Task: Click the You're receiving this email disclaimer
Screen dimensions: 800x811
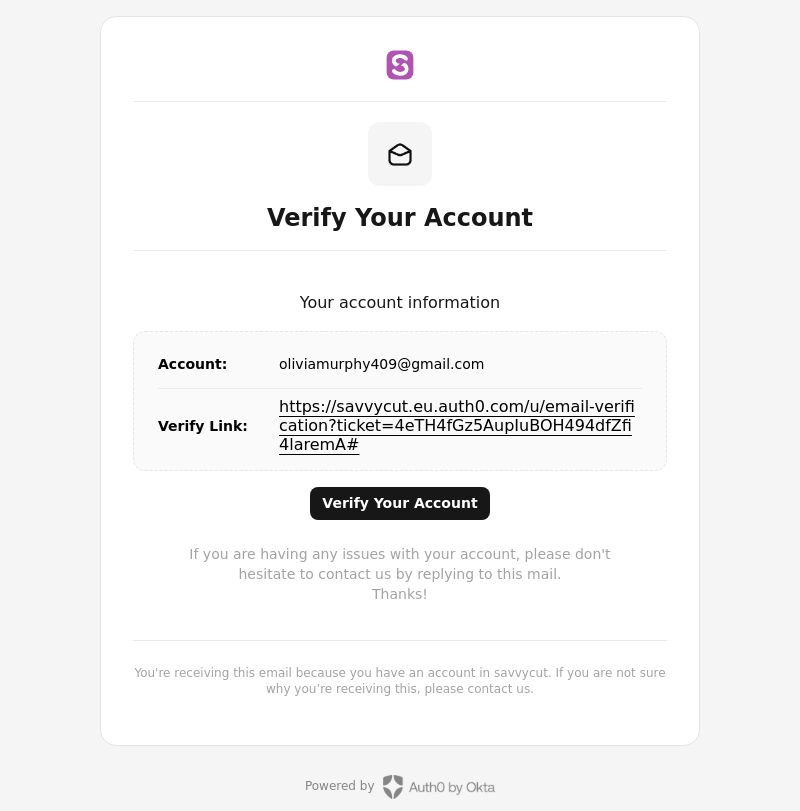Action: coord(400,681)
